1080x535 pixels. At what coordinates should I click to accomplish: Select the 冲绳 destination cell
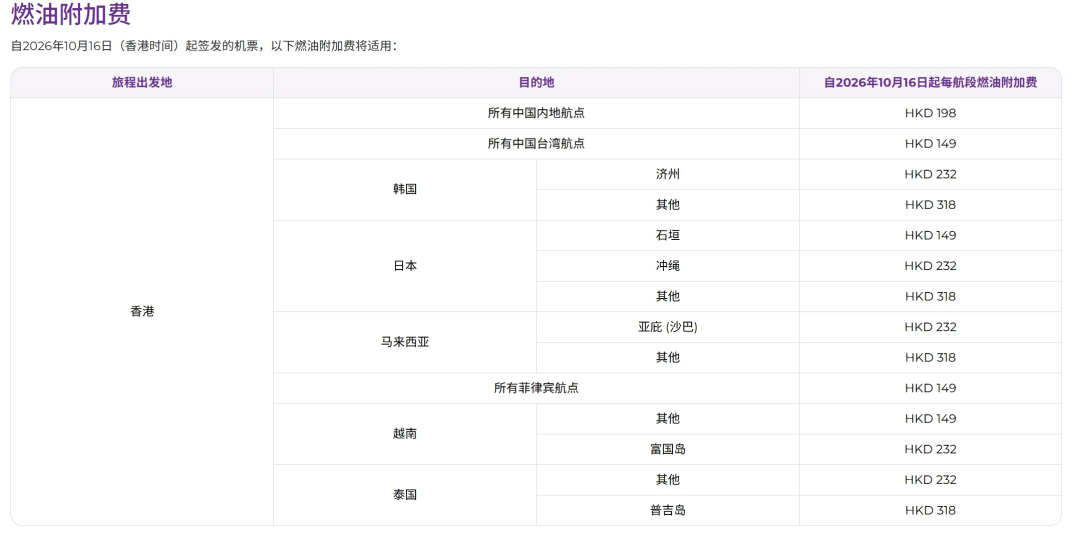tap(667, 266)
